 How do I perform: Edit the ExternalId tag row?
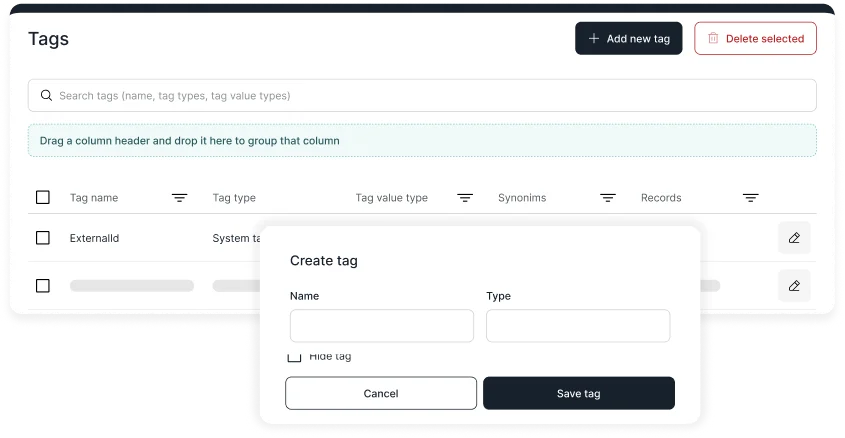tap(794, 238)
